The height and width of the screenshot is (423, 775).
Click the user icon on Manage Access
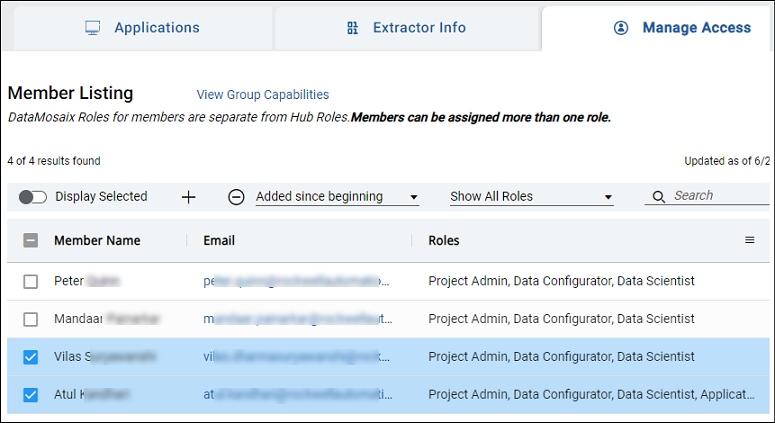point(621,28)
